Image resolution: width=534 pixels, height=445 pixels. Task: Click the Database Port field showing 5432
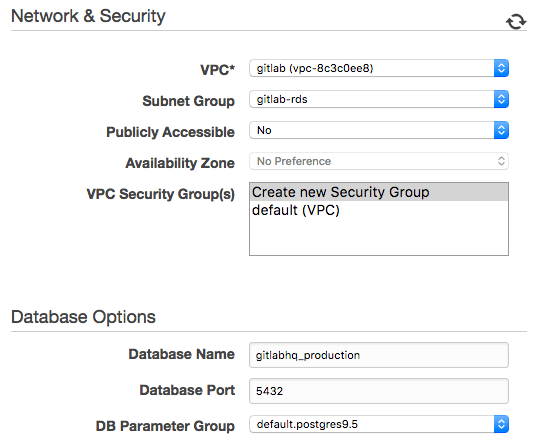point(379,391)
